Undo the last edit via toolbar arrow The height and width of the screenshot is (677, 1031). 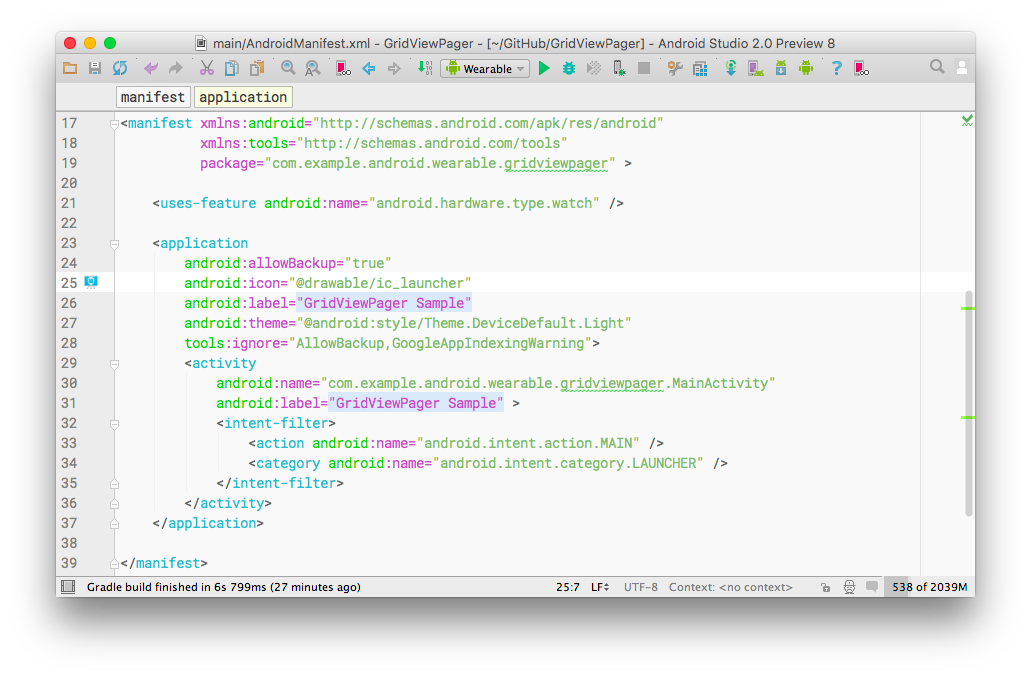(x=151, y=68)
